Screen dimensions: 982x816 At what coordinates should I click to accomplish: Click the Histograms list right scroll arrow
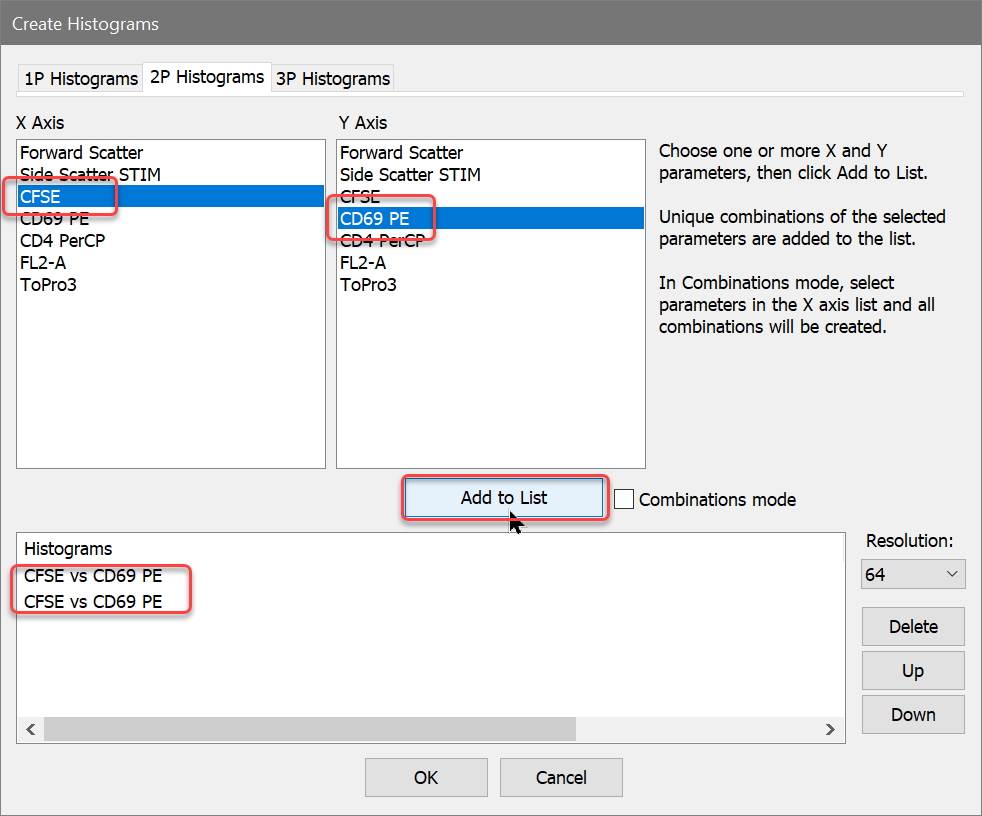830,730
